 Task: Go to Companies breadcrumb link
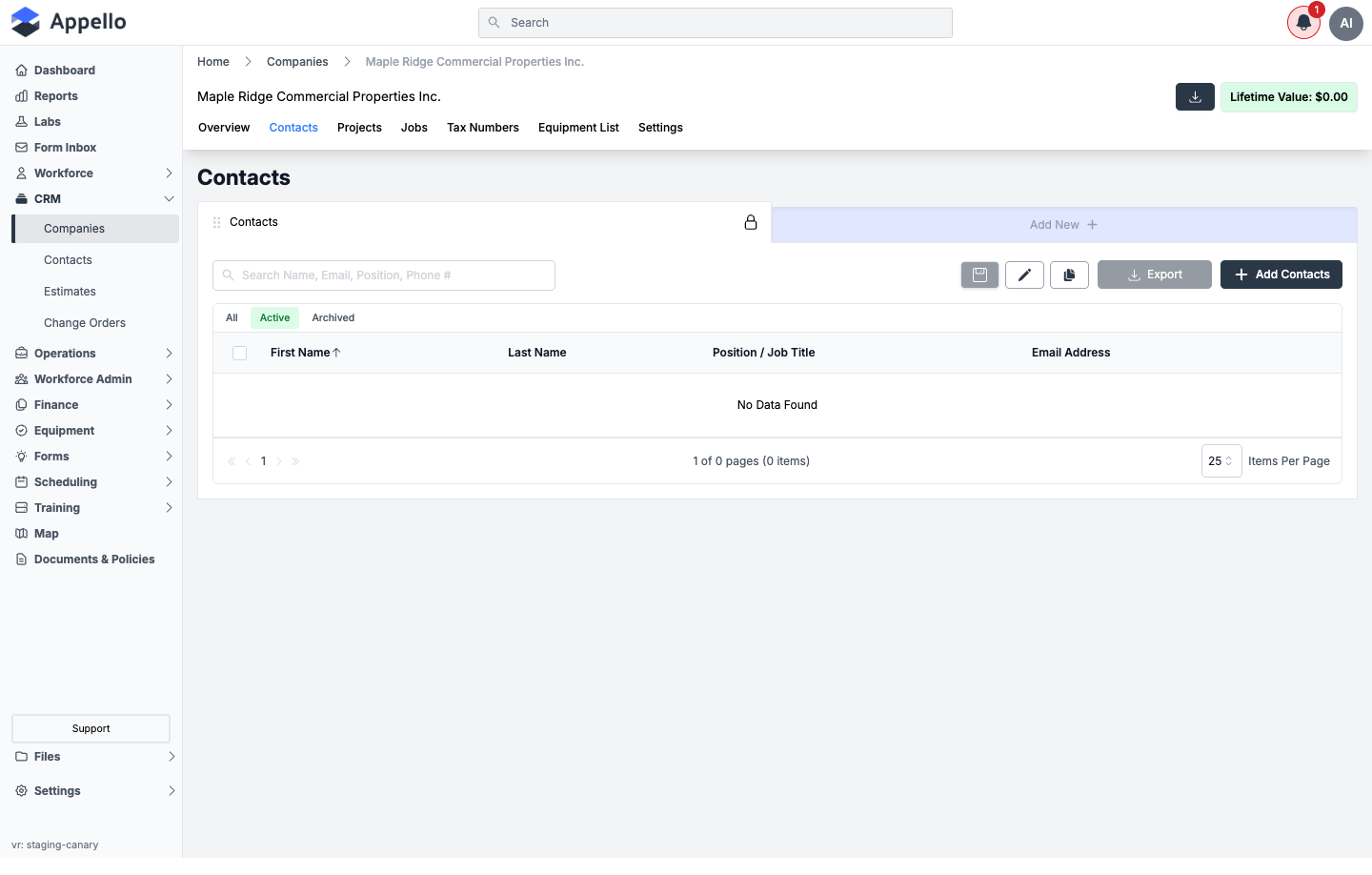[297, 62]
